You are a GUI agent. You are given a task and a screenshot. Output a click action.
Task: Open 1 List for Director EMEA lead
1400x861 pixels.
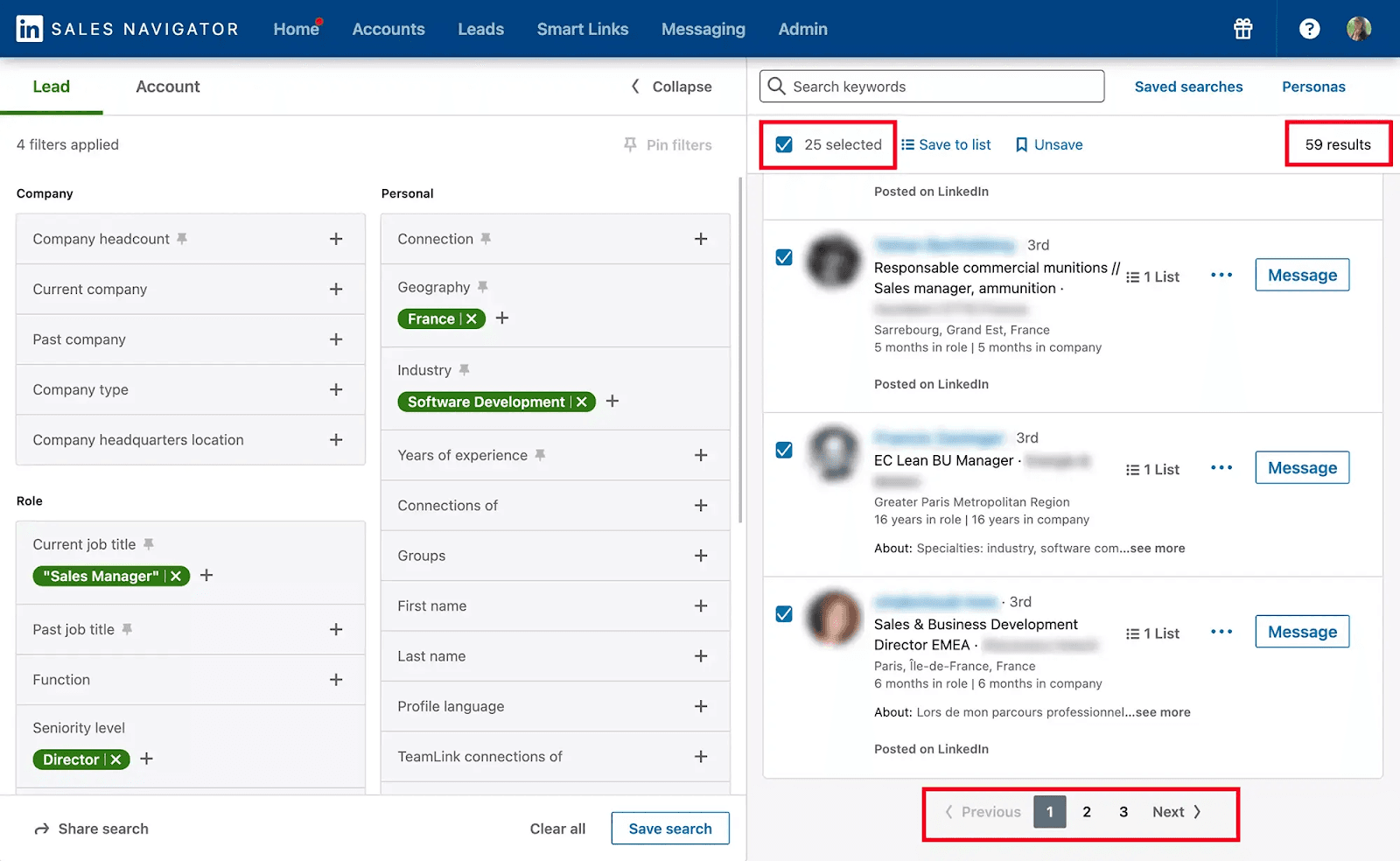point(1152,633)
